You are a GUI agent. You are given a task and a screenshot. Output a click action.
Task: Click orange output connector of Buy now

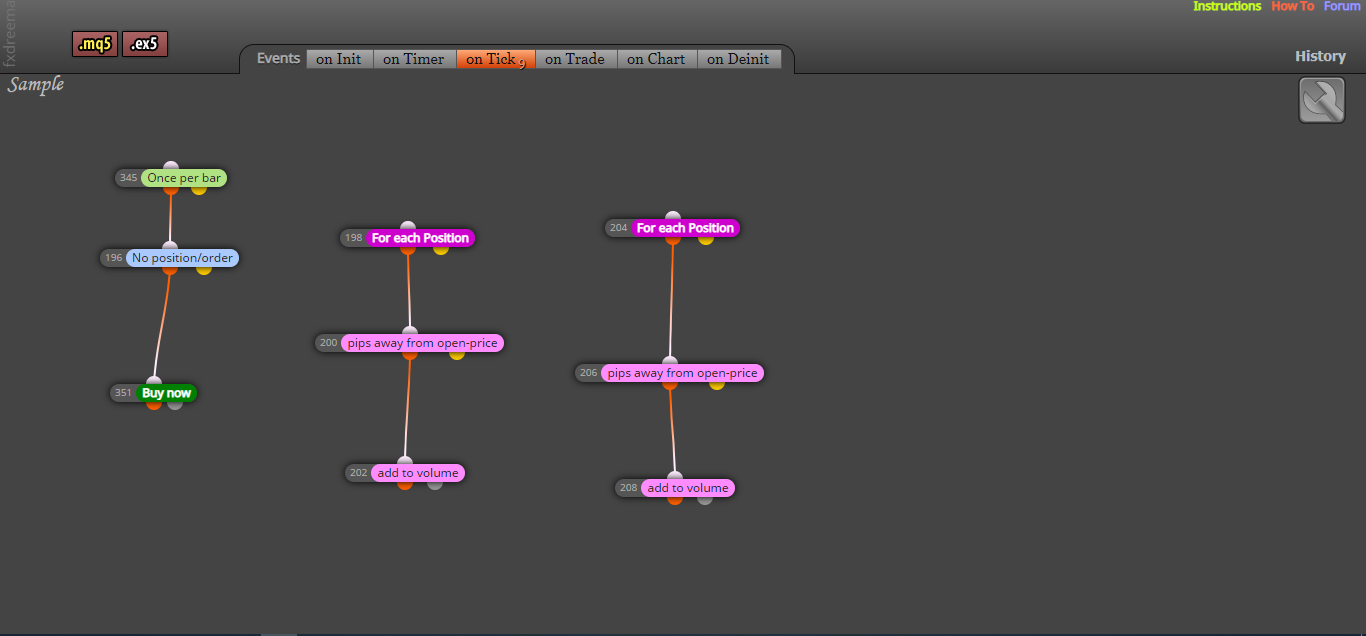pos(154,403)
